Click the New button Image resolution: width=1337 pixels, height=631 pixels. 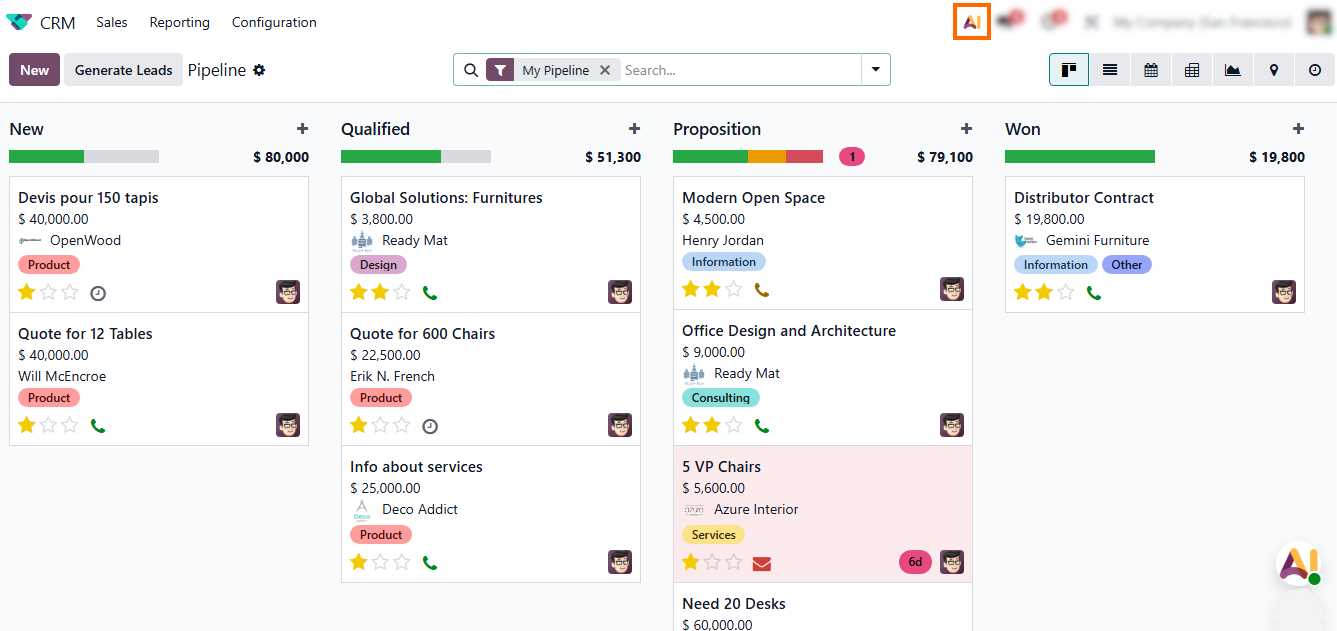34,70
